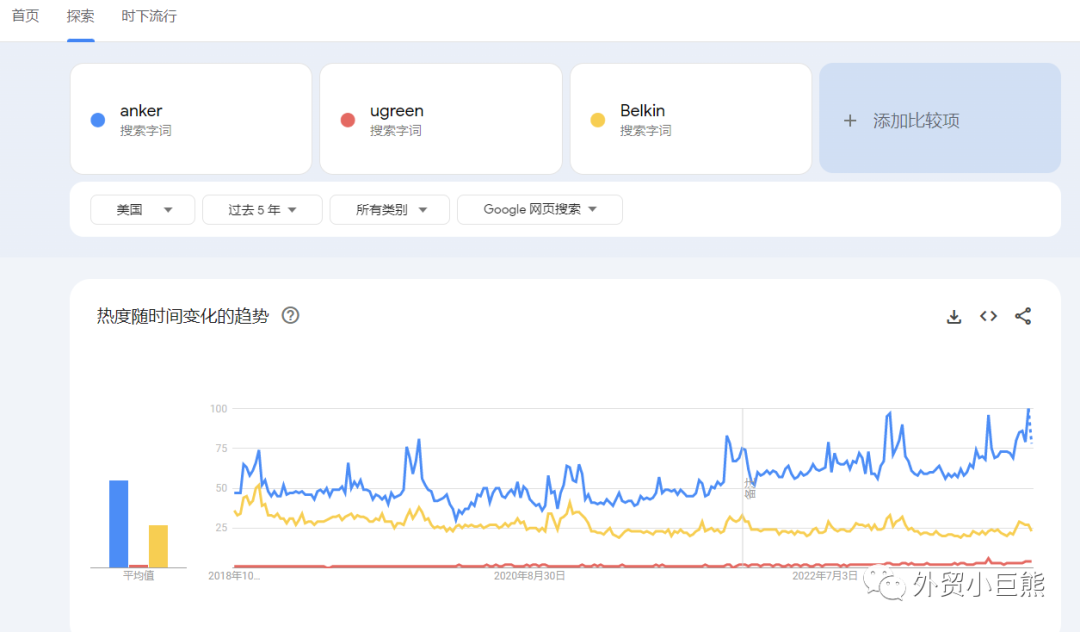This screenshot has width=1080, height=632.
Task: Click the yellow Belkin search term dot
Action: coord(597,119)
